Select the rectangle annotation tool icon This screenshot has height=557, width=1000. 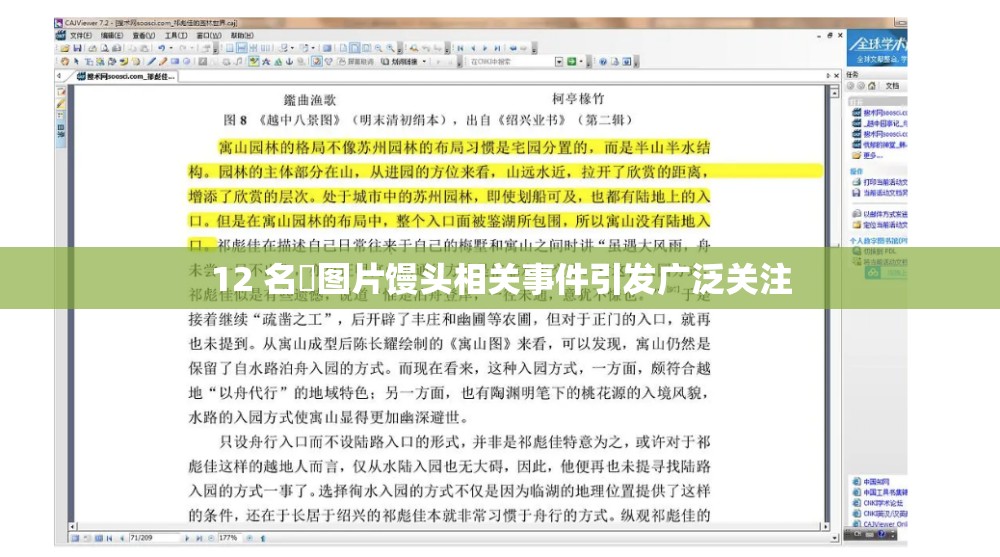tap(175, 62)
